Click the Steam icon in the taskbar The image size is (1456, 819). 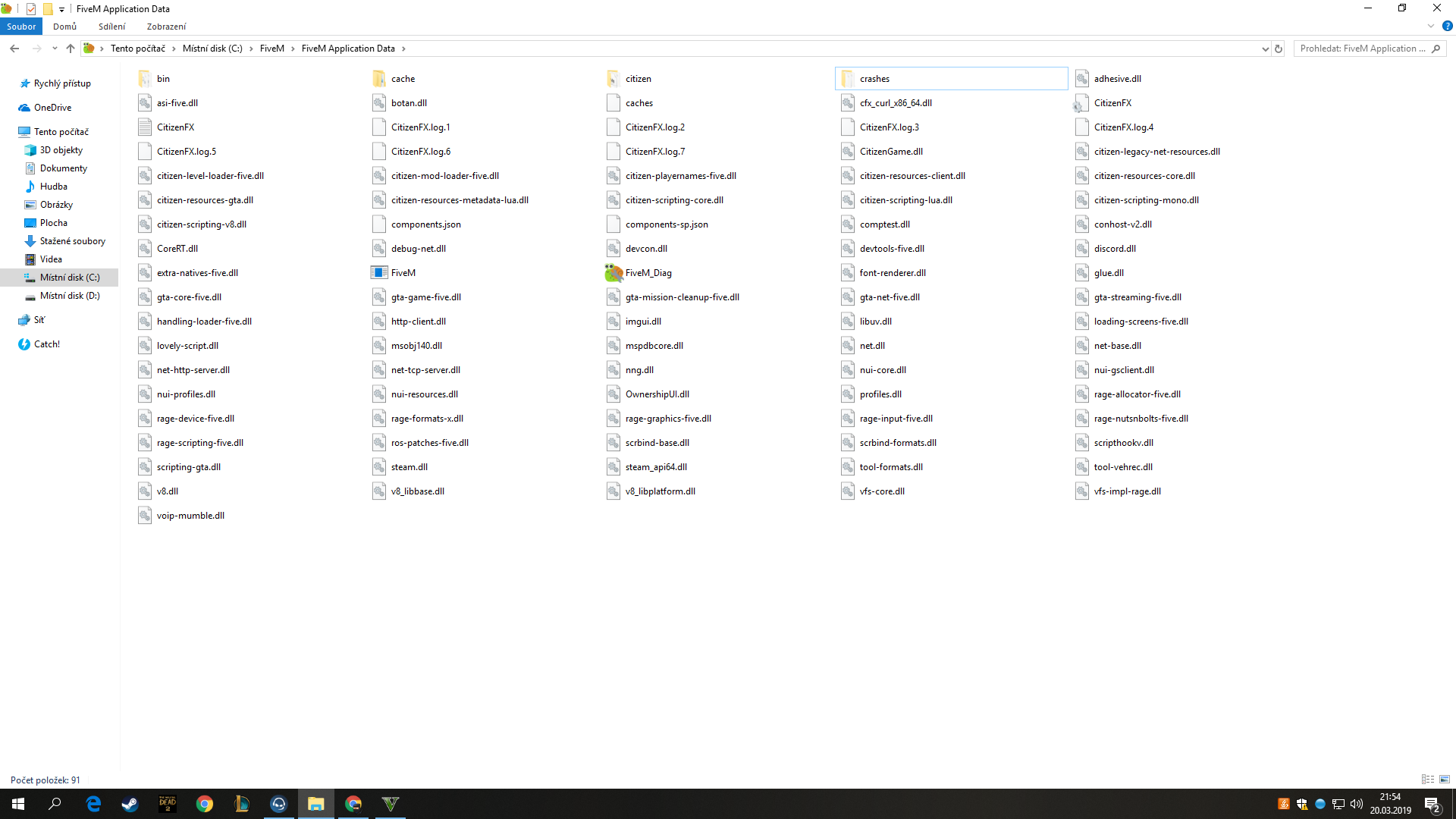pos(130,804)
